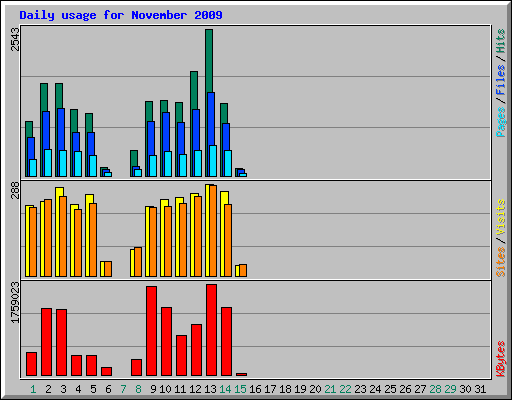Viewport: 512px width, 400px height.
Task: Click the "2543" hits axis maximum label
Action: (x=15, y=39)
